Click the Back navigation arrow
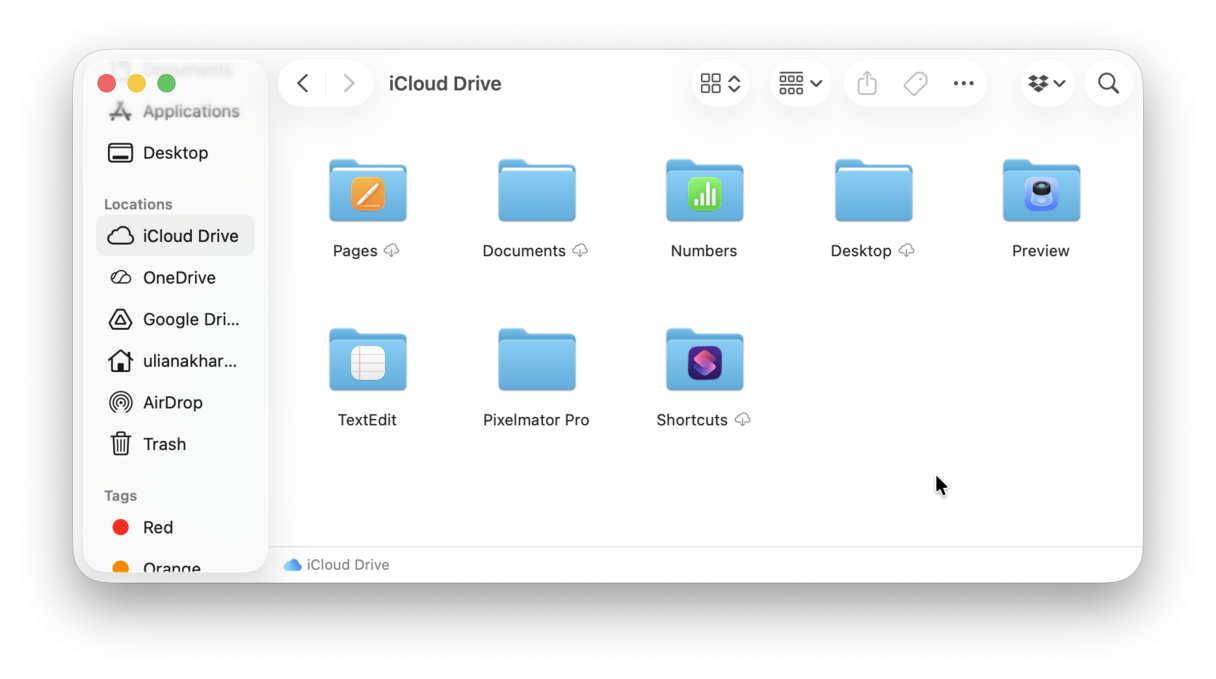 coord(303,83)
